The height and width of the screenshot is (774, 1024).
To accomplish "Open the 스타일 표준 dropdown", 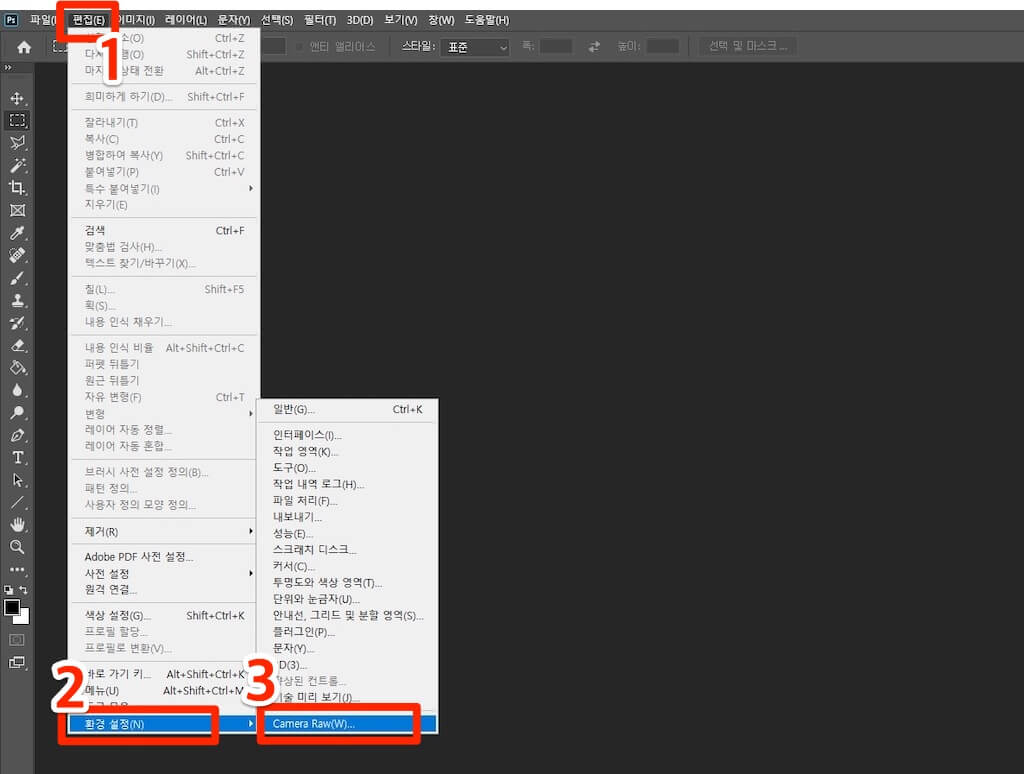I will [x=475, y=47].
